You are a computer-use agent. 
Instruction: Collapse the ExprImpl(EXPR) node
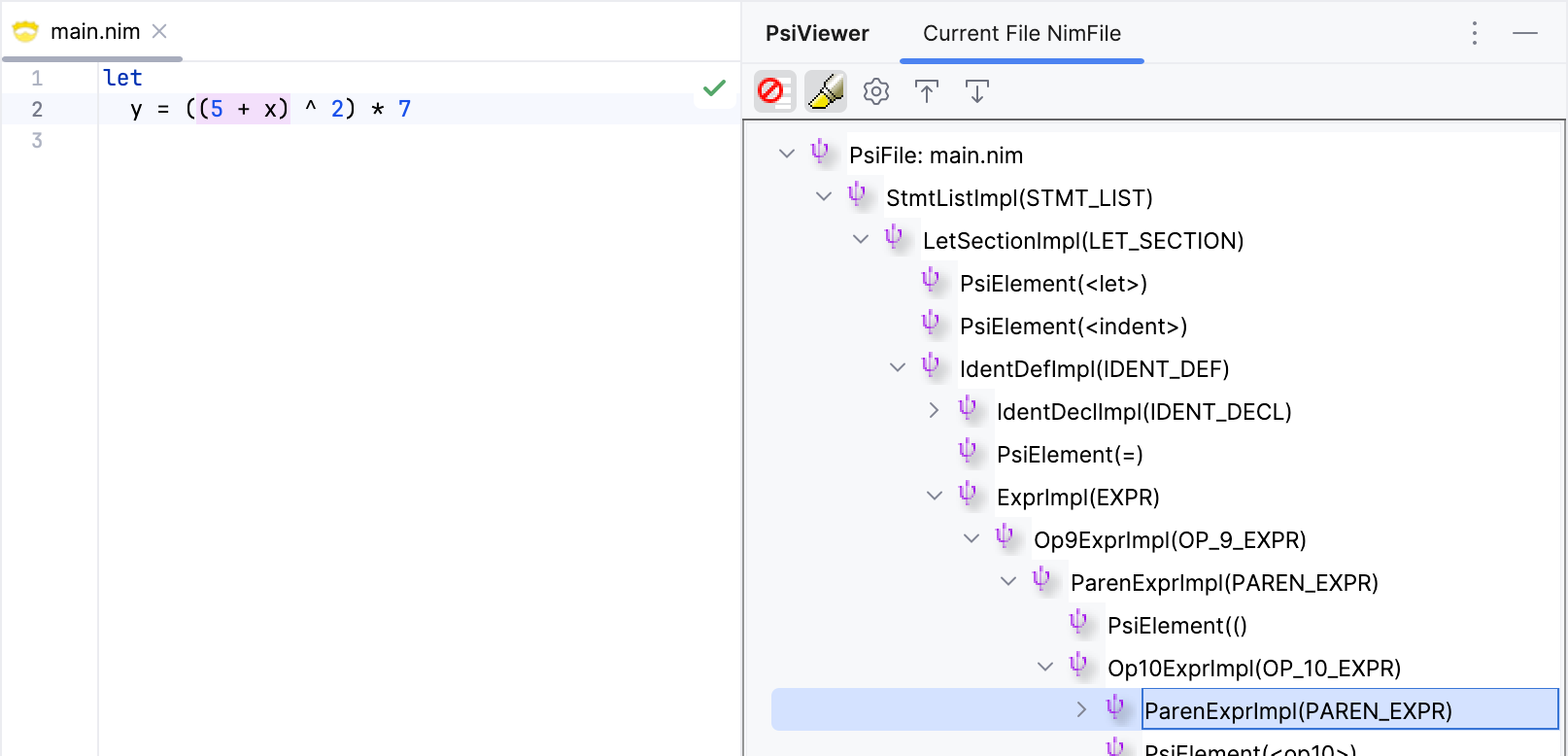pos(935,496)
